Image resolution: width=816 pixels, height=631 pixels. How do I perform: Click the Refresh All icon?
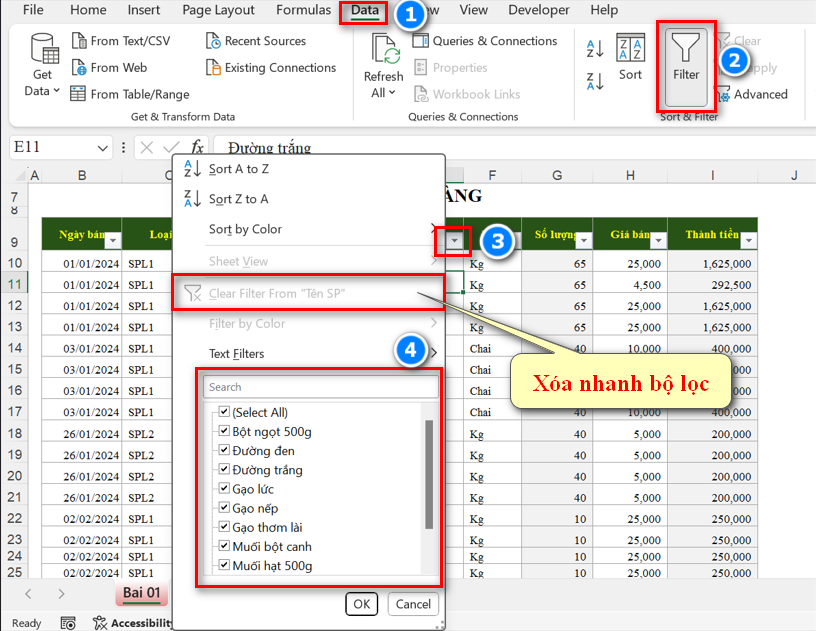point(385,50)
